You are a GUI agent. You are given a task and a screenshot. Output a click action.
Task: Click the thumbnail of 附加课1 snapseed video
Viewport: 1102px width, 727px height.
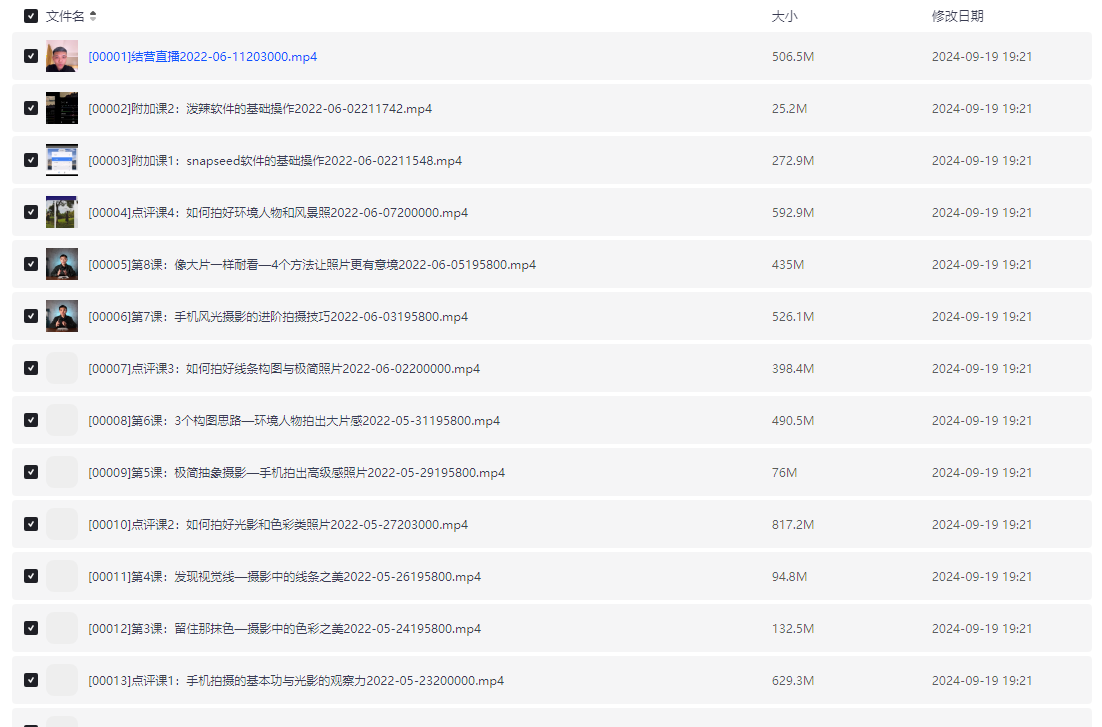point(62,160)
